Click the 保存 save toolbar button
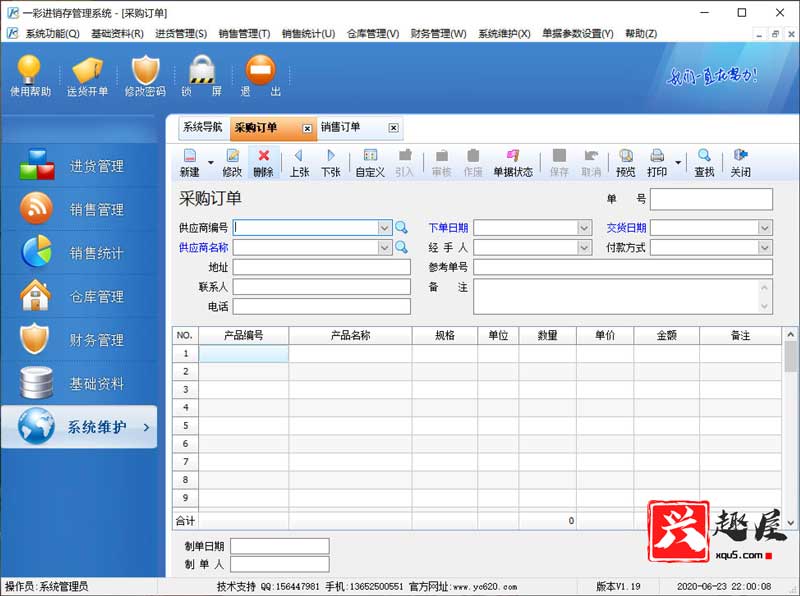 click(x=559, y=163)
